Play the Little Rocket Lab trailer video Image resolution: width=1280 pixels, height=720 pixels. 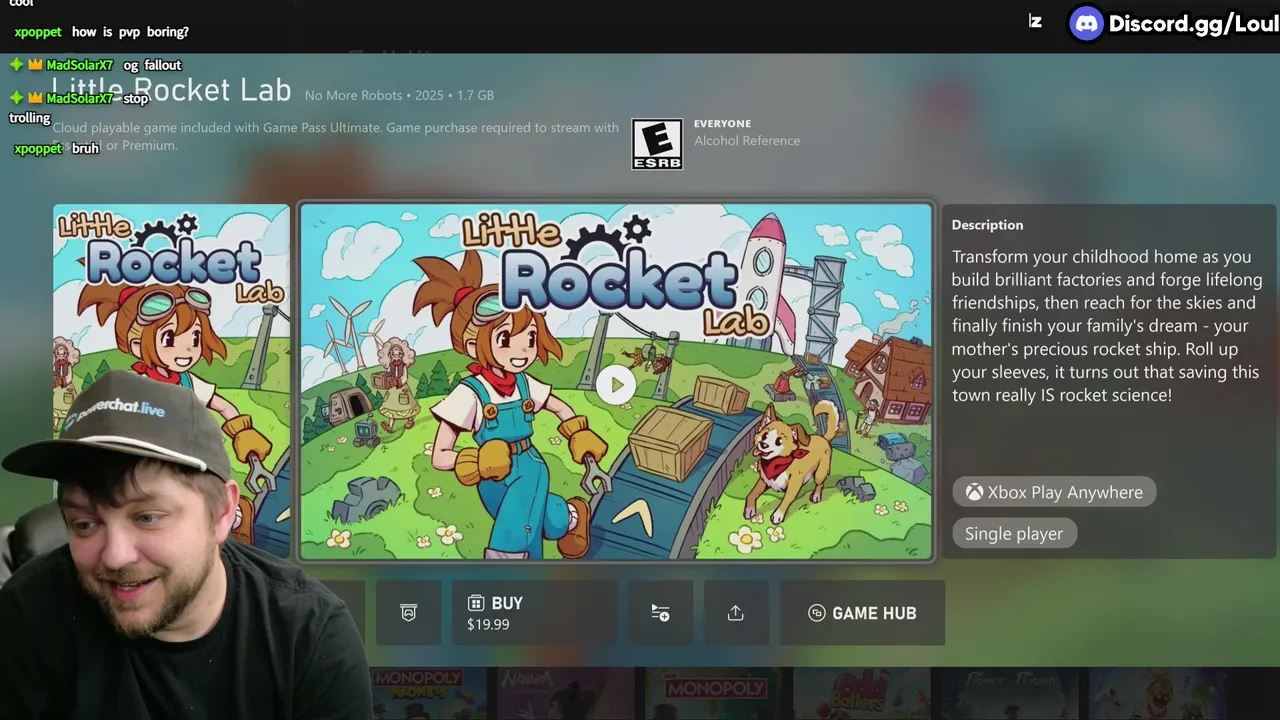coord(616,385)
